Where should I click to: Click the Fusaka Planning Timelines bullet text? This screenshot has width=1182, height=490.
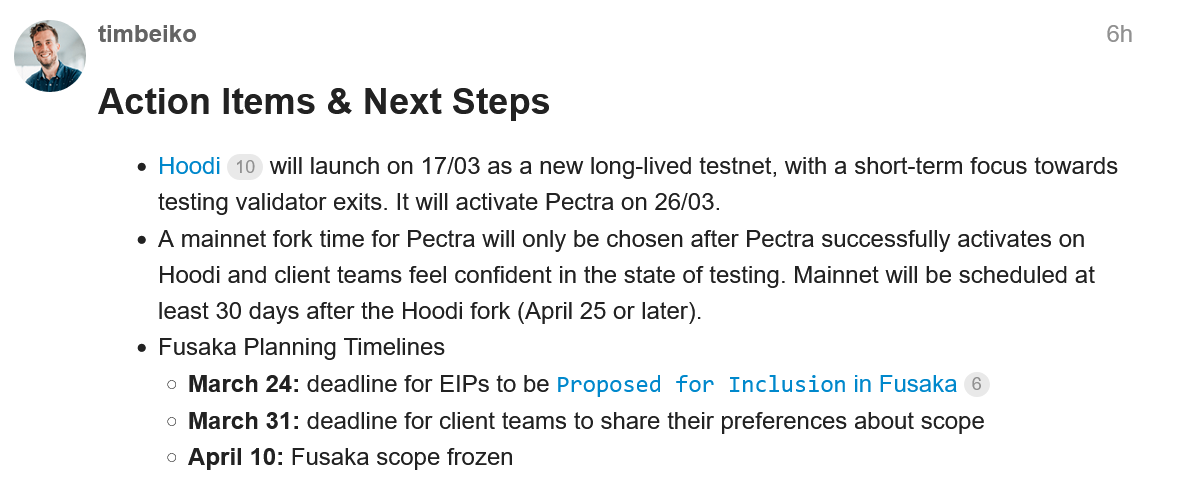click(301, 347)
